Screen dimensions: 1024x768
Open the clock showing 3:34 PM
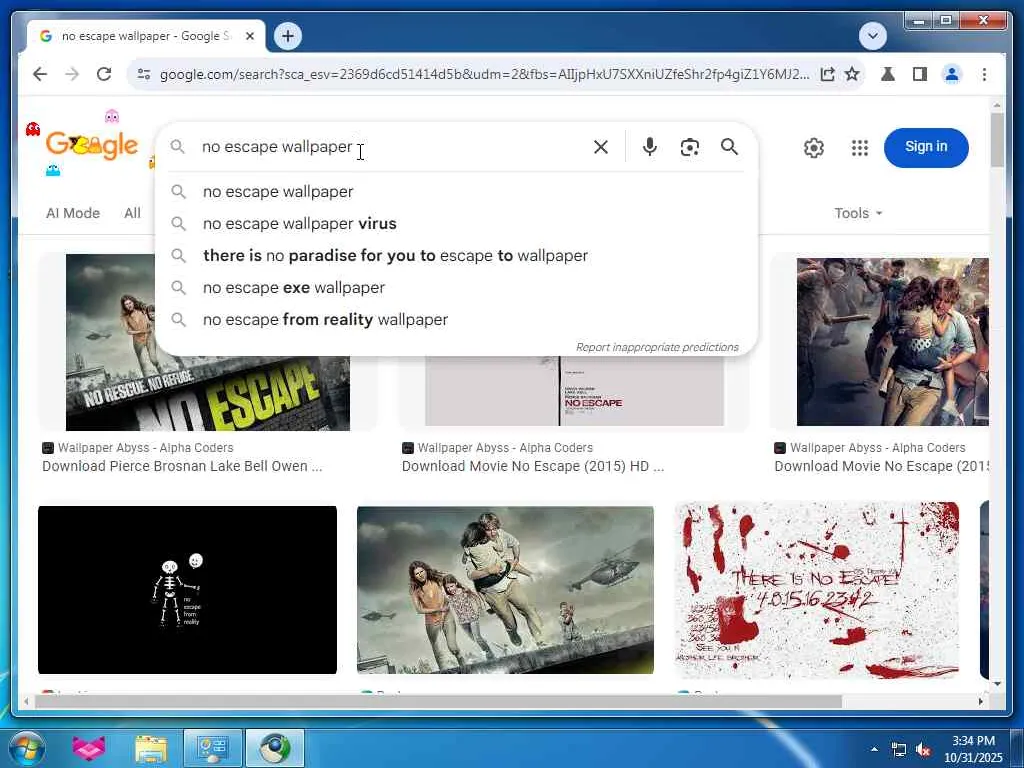[973, 749]
